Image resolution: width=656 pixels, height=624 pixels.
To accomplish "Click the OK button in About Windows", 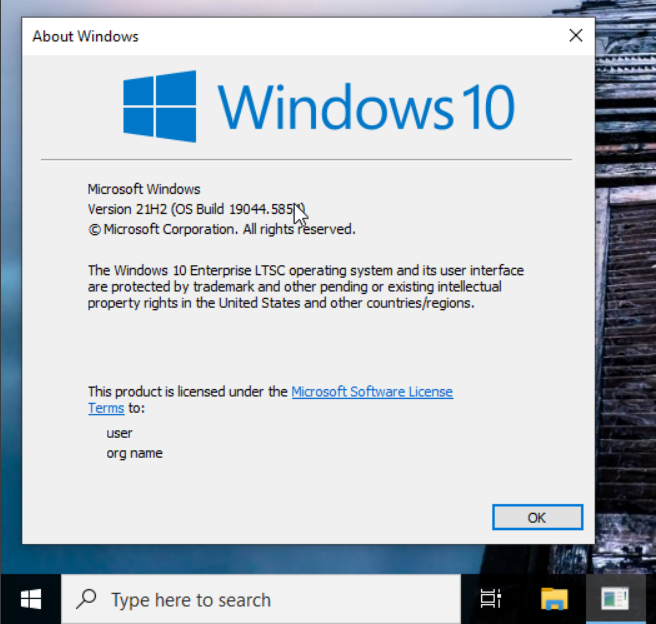I will pyautogui.click(x=537, y=517).
